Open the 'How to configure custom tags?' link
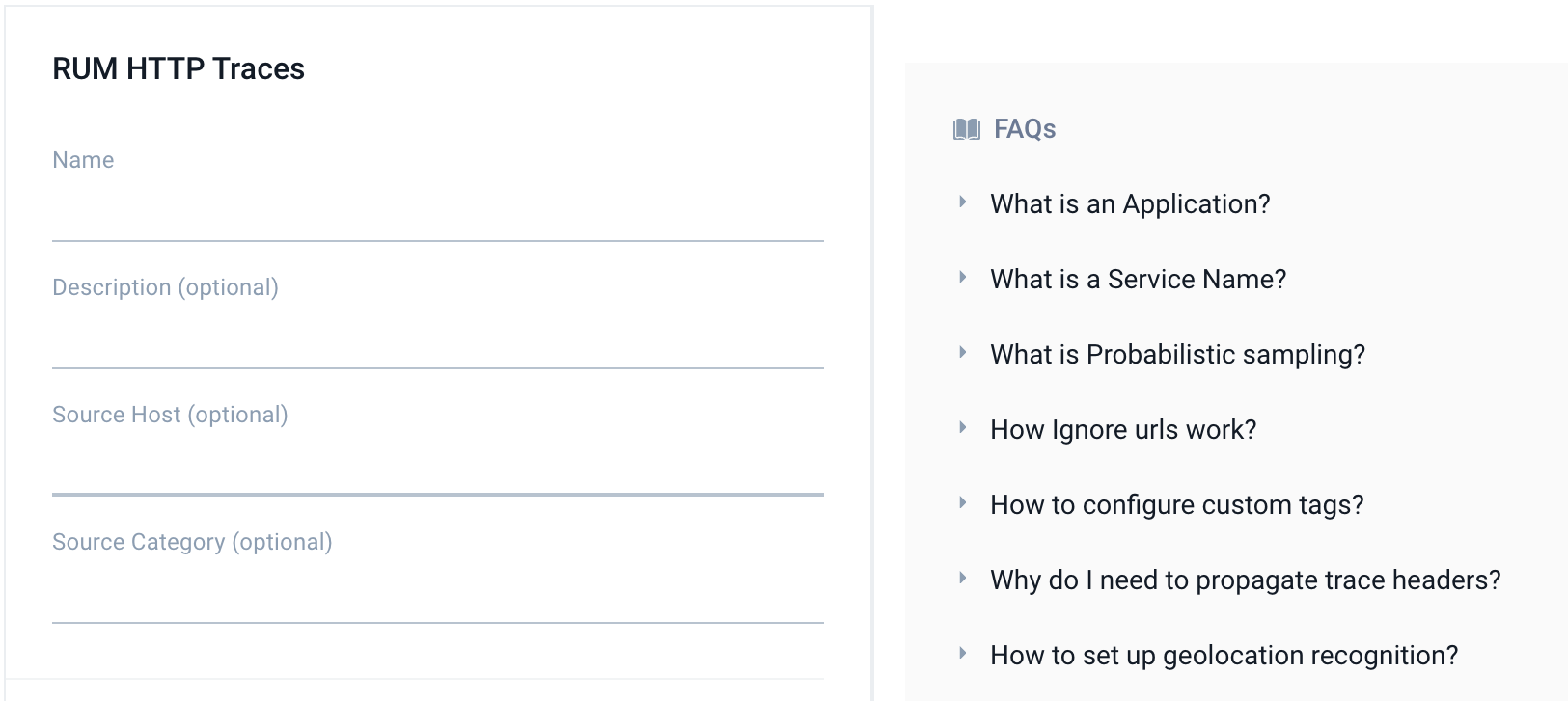This screenshot has height=701, width=1568. (x=1176, y=504)
